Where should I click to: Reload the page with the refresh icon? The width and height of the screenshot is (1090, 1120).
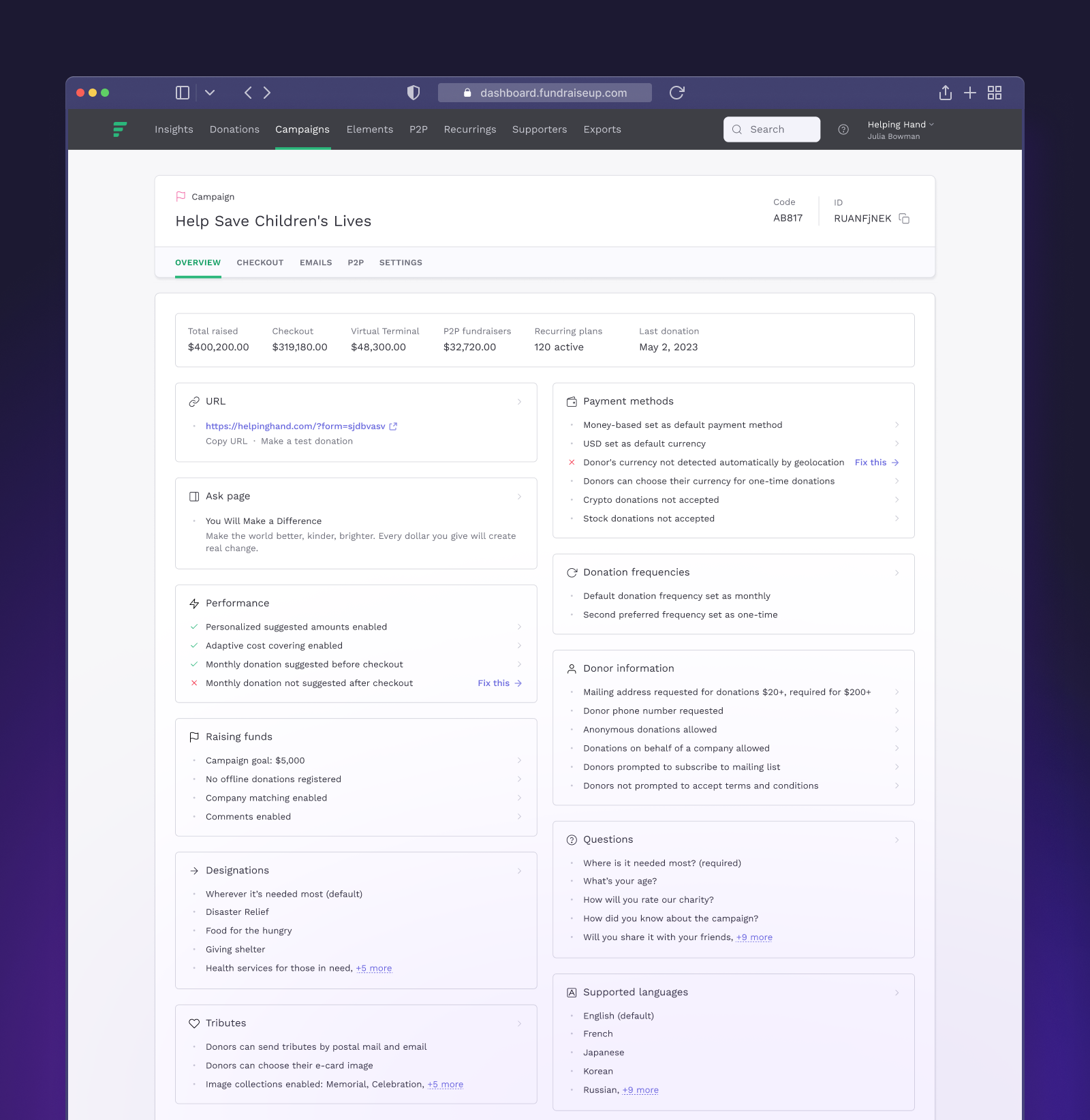coord(676,93)
